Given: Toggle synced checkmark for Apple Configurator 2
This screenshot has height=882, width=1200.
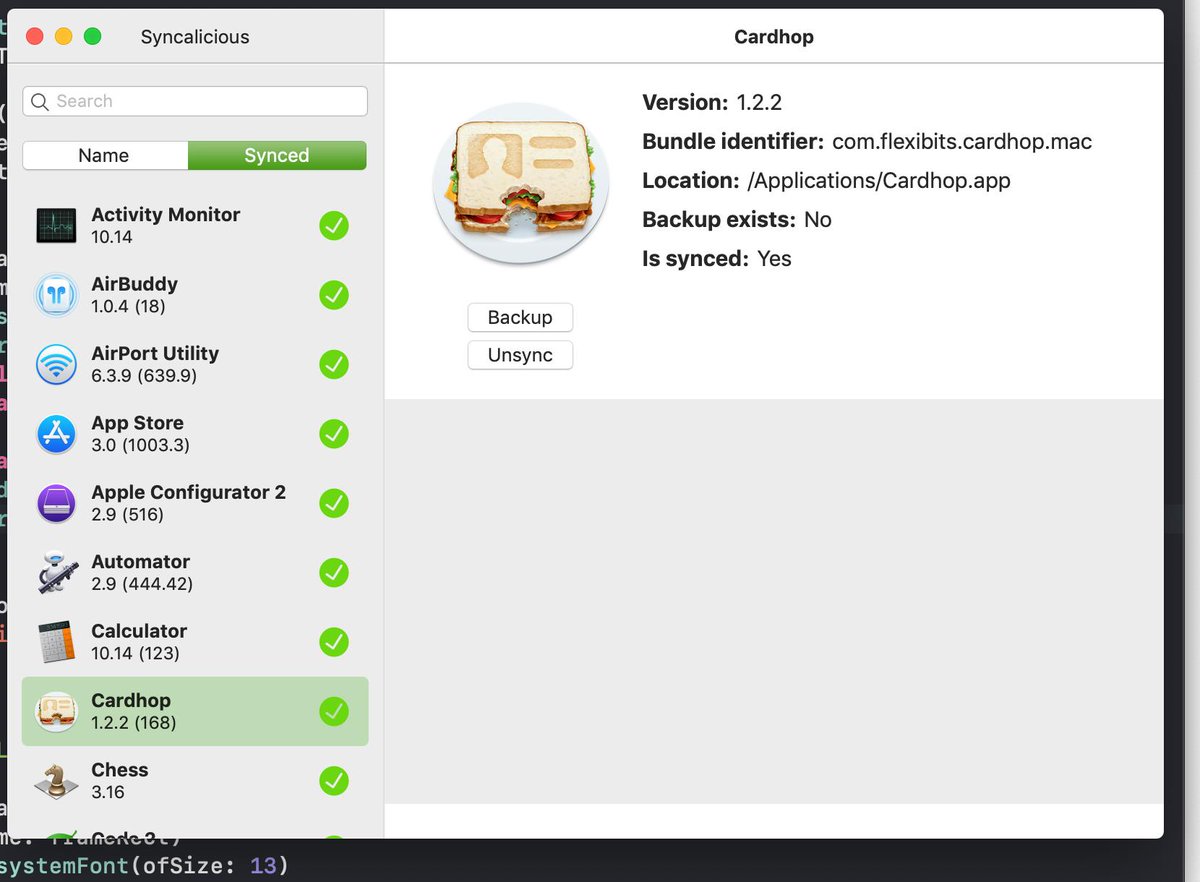Looking at the screenshot, I should tap(334, 503).
